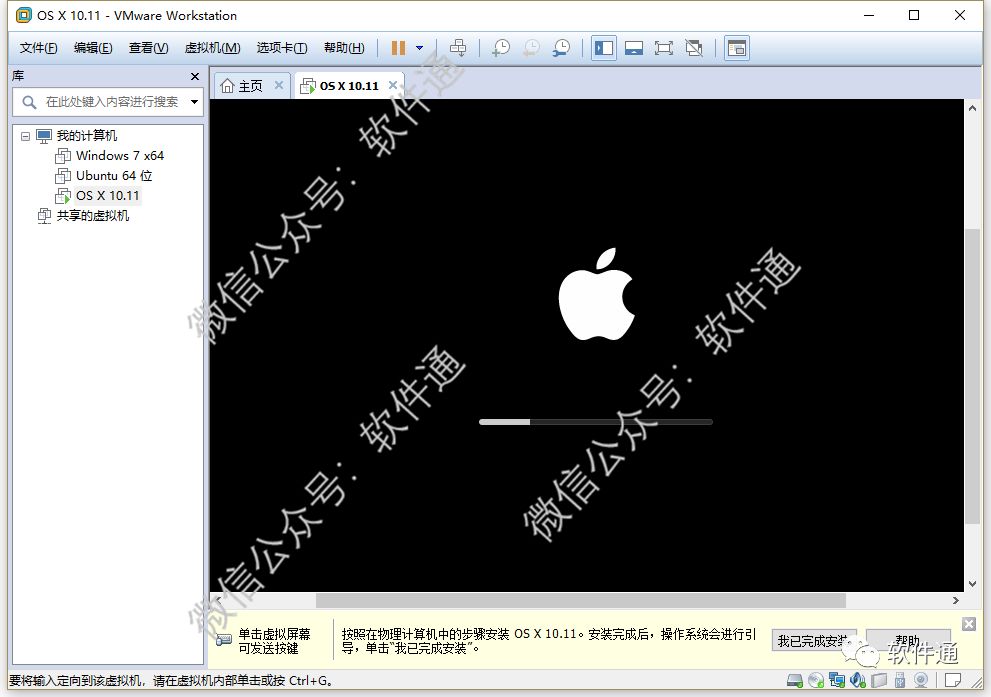Click the 我已完成安装 button
This screenshot has height=697, width=991.
[x=814, y=641]
